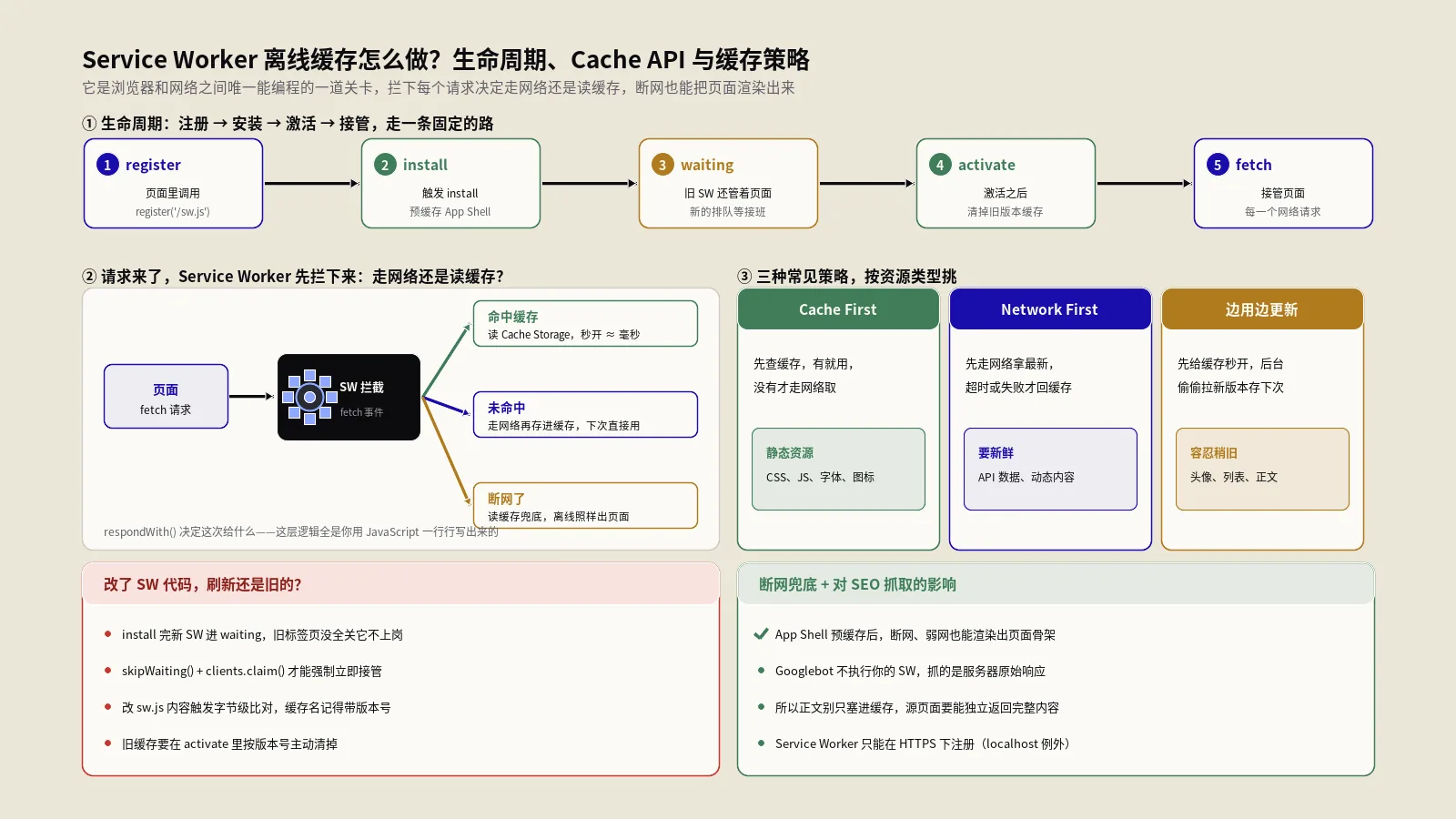
Task: Click text 新的排队等接班 in the waiting card
Action: click(x=728, y=212)
